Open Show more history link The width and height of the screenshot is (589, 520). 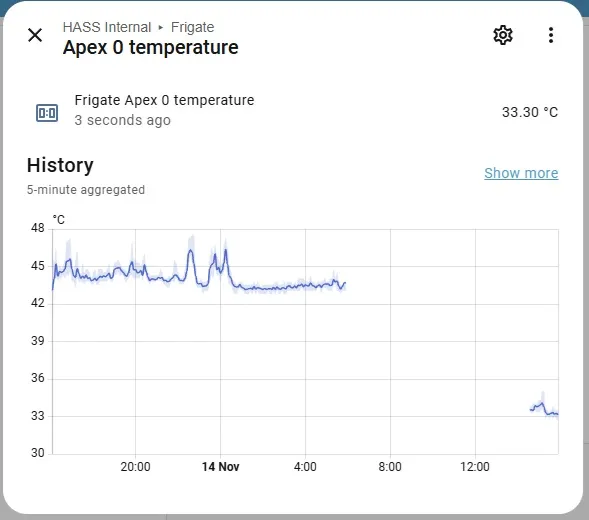pos(521,173)
